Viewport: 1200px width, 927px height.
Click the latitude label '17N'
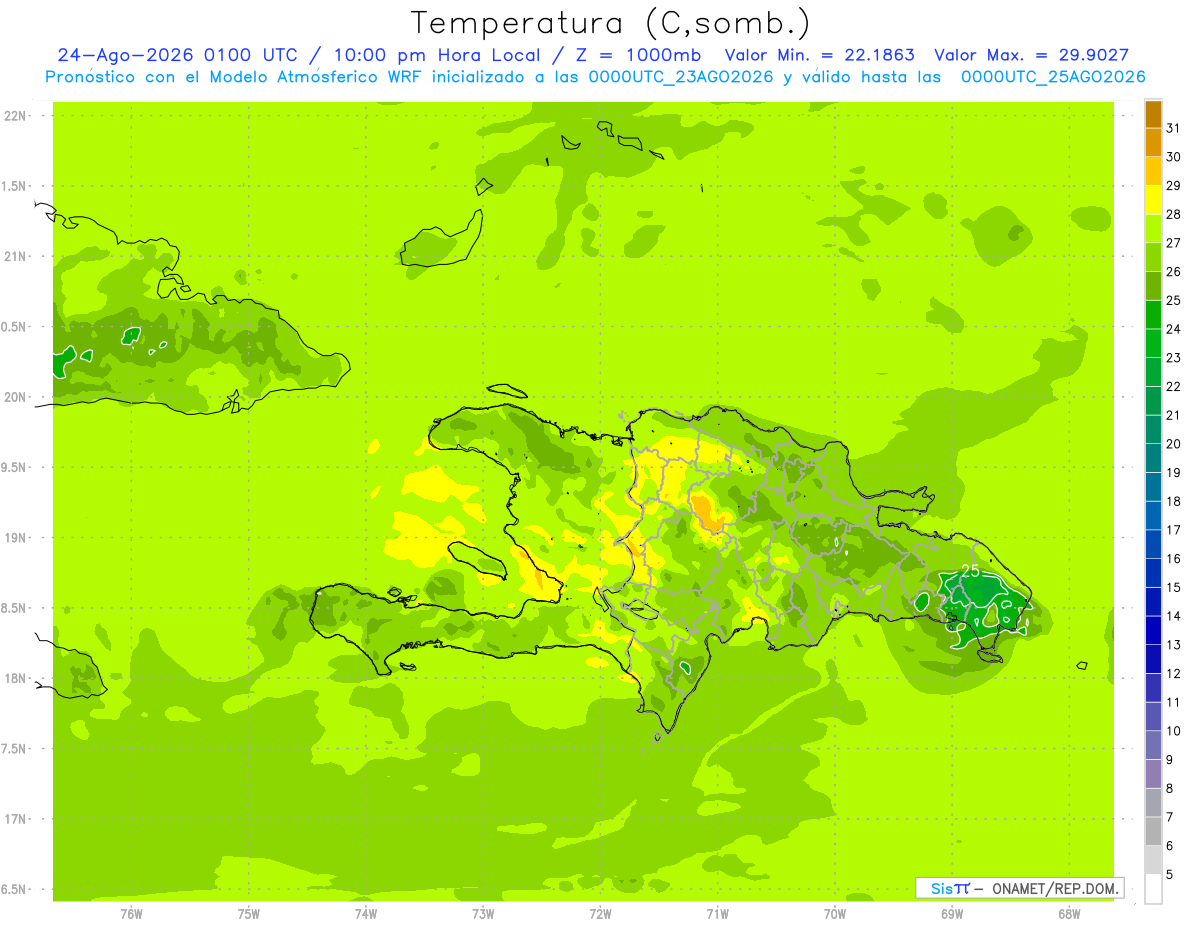point(15,820)
